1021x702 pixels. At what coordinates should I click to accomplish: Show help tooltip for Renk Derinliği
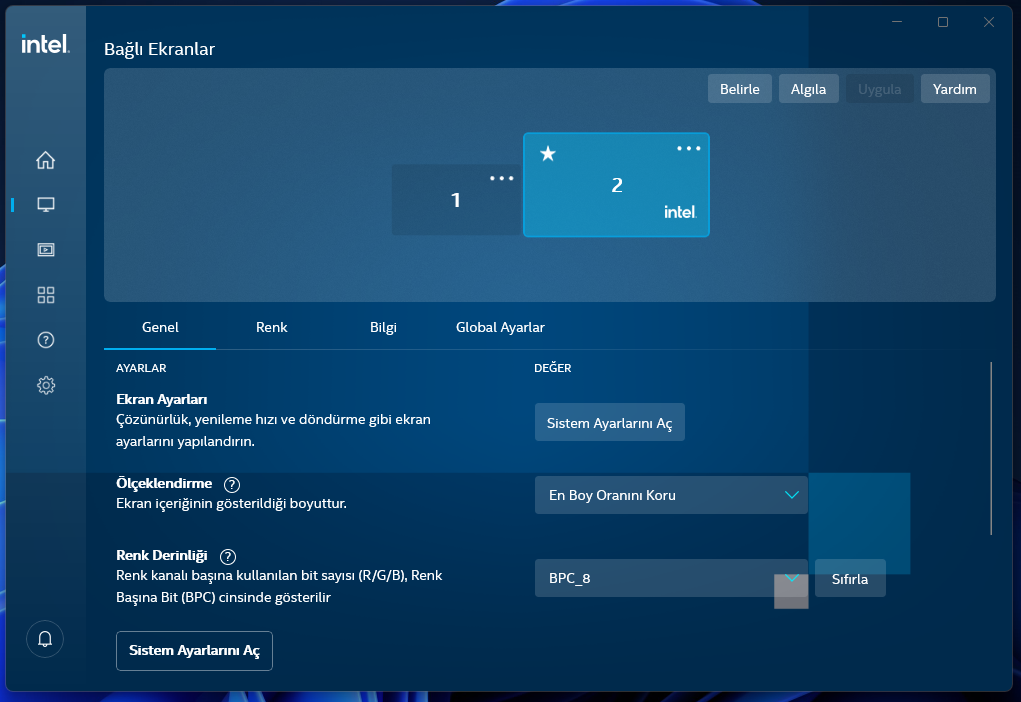click(x=228, y=557)
